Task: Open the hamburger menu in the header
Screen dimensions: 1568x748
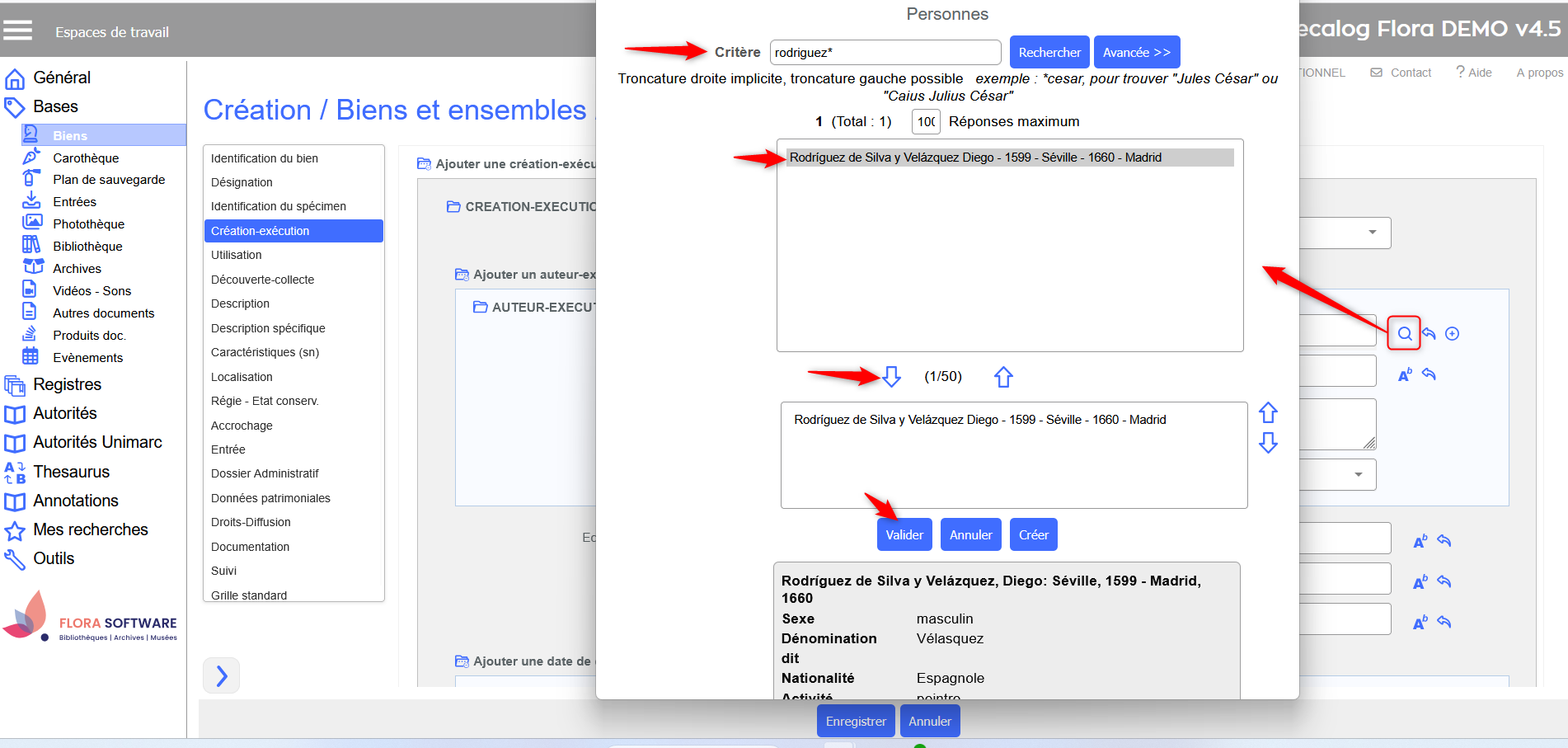Action: [x=17, y=31]
